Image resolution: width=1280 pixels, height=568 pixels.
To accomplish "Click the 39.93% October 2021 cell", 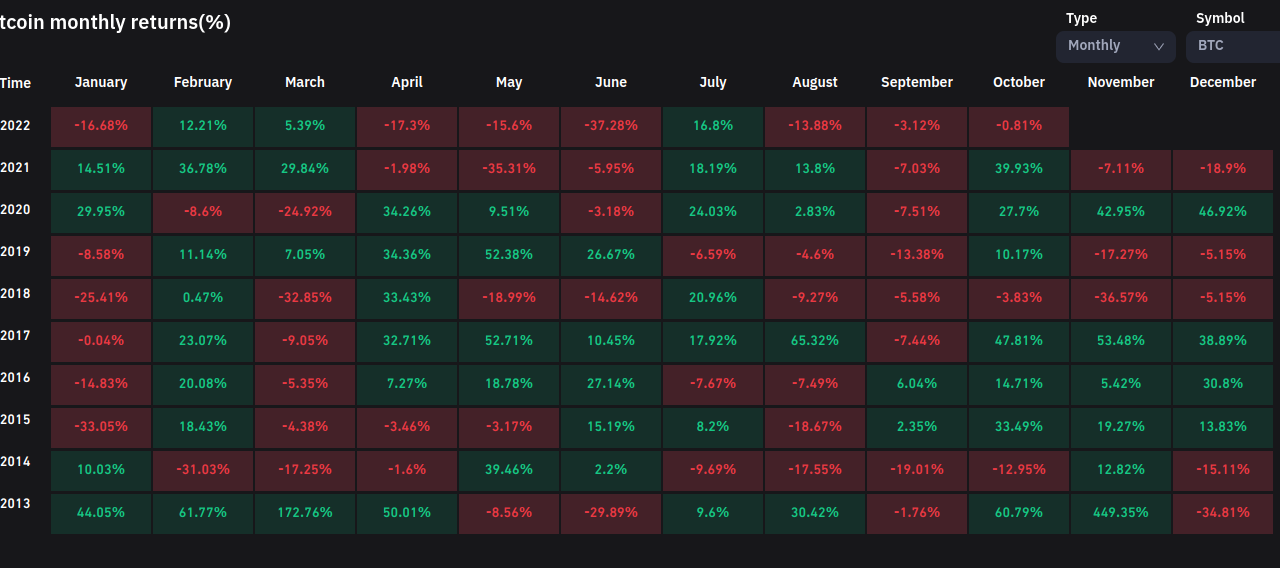I will pyautogui.click(x=1018, y=169).
